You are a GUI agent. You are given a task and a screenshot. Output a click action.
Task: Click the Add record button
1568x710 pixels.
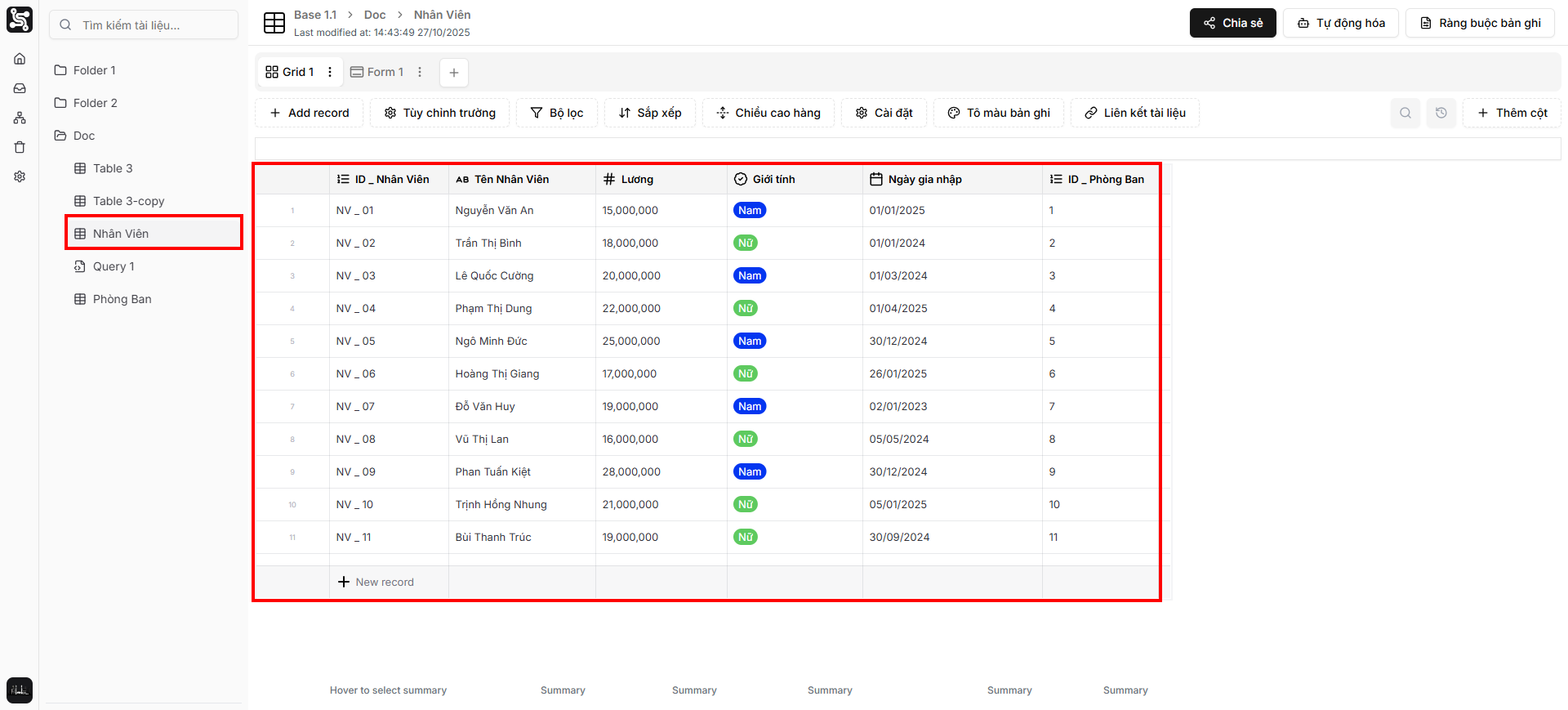309,113
